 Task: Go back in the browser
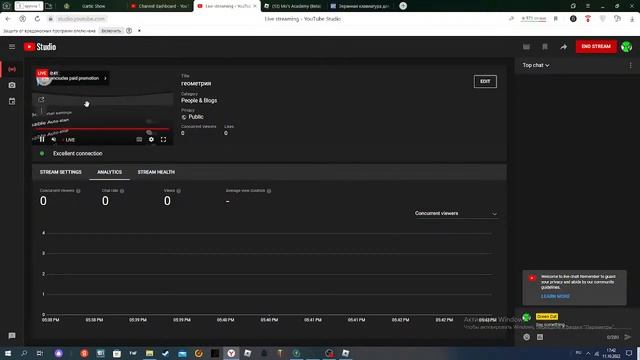click(x=8, y=19)
